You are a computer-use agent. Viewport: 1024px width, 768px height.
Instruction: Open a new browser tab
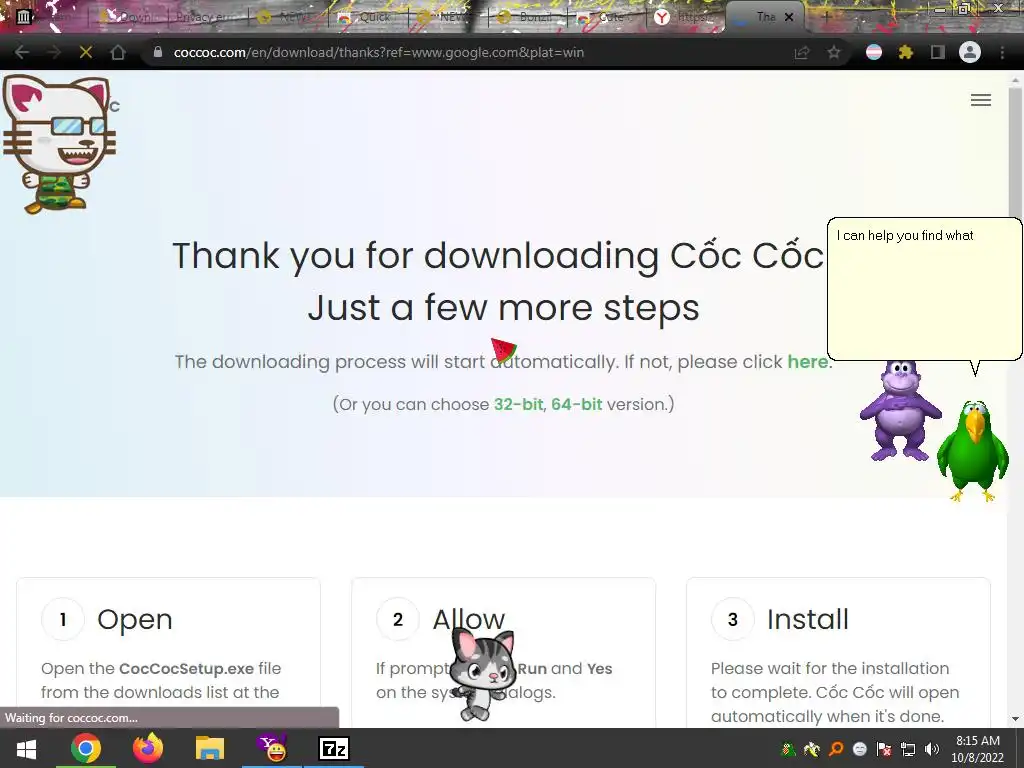pyautogui.click(x=826, y=18)
